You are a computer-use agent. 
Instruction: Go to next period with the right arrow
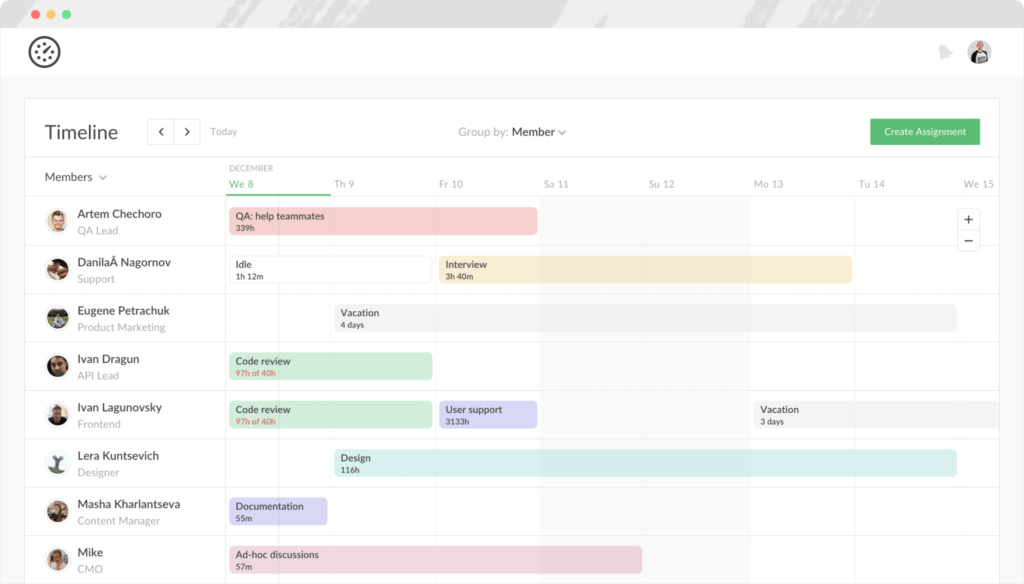(188, 131)
